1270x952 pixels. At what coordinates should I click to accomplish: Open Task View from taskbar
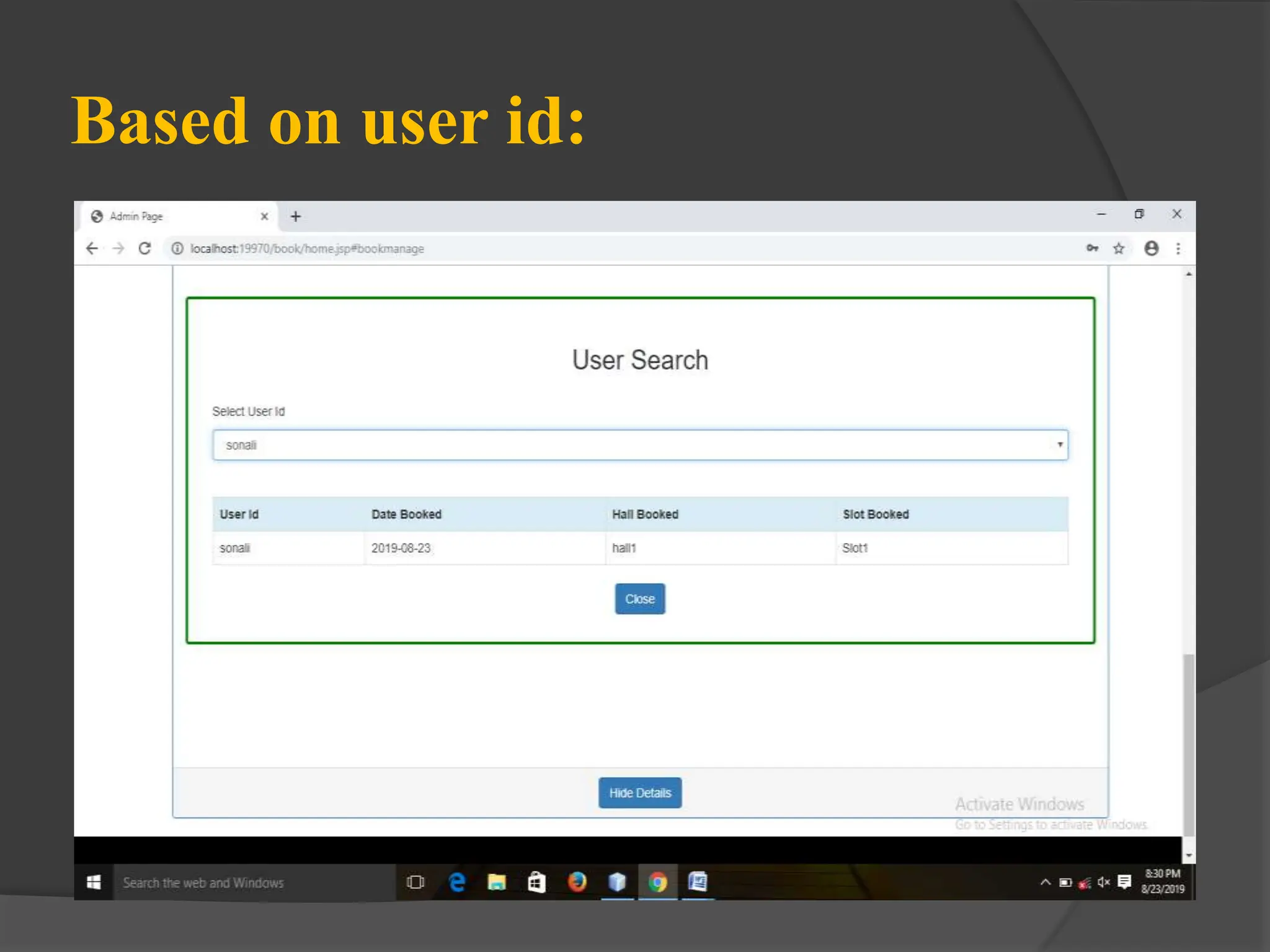point(415,882)
